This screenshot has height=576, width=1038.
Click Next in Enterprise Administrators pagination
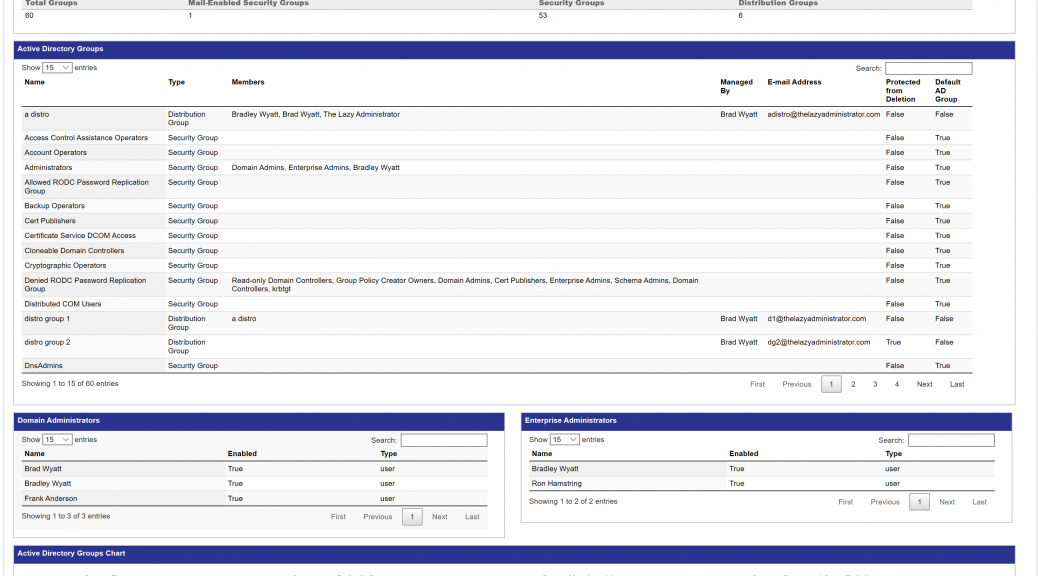pyautogui.click(x=947, y=502)
